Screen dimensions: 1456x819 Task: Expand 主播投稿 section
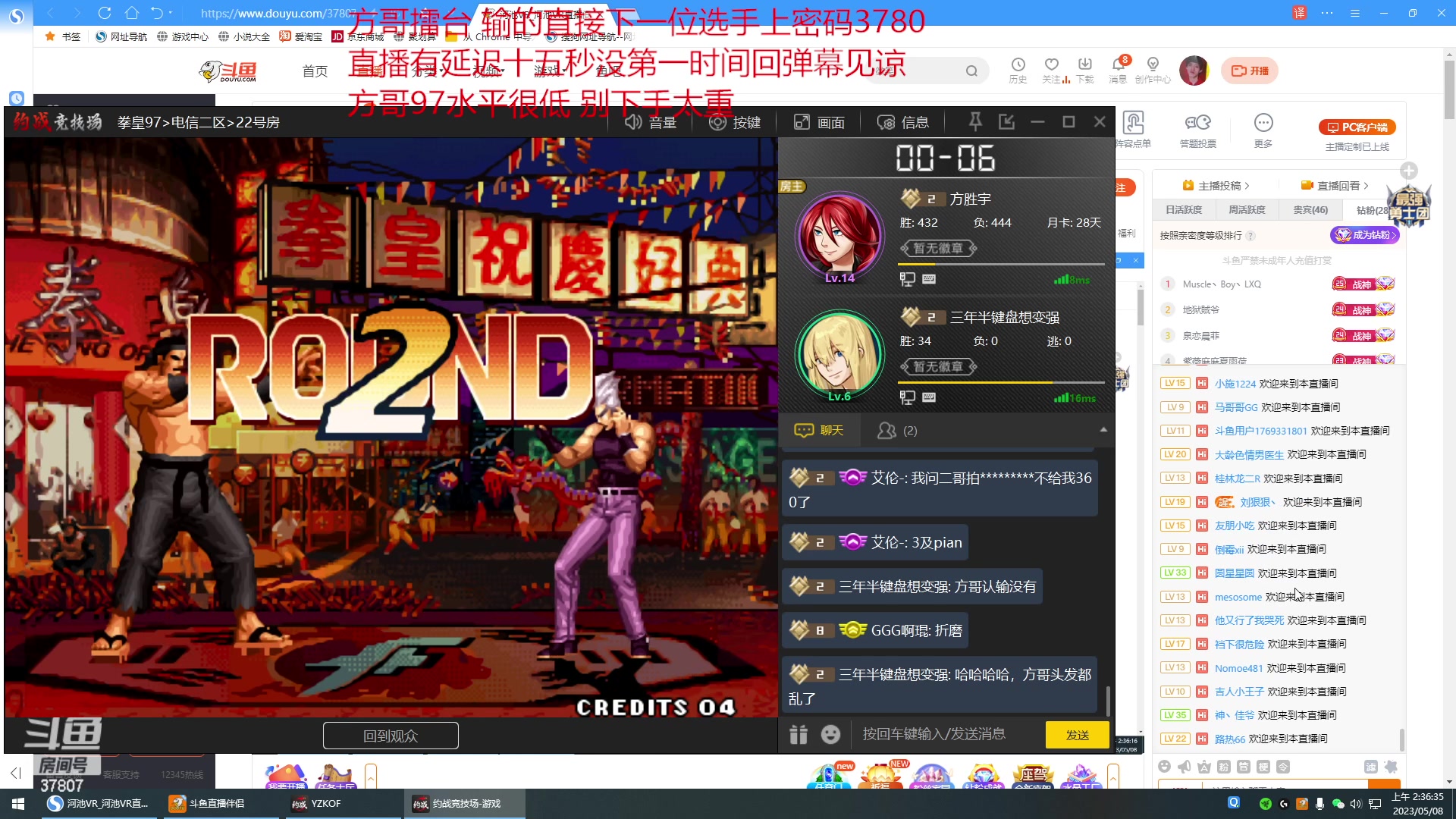coord(1216,186)
